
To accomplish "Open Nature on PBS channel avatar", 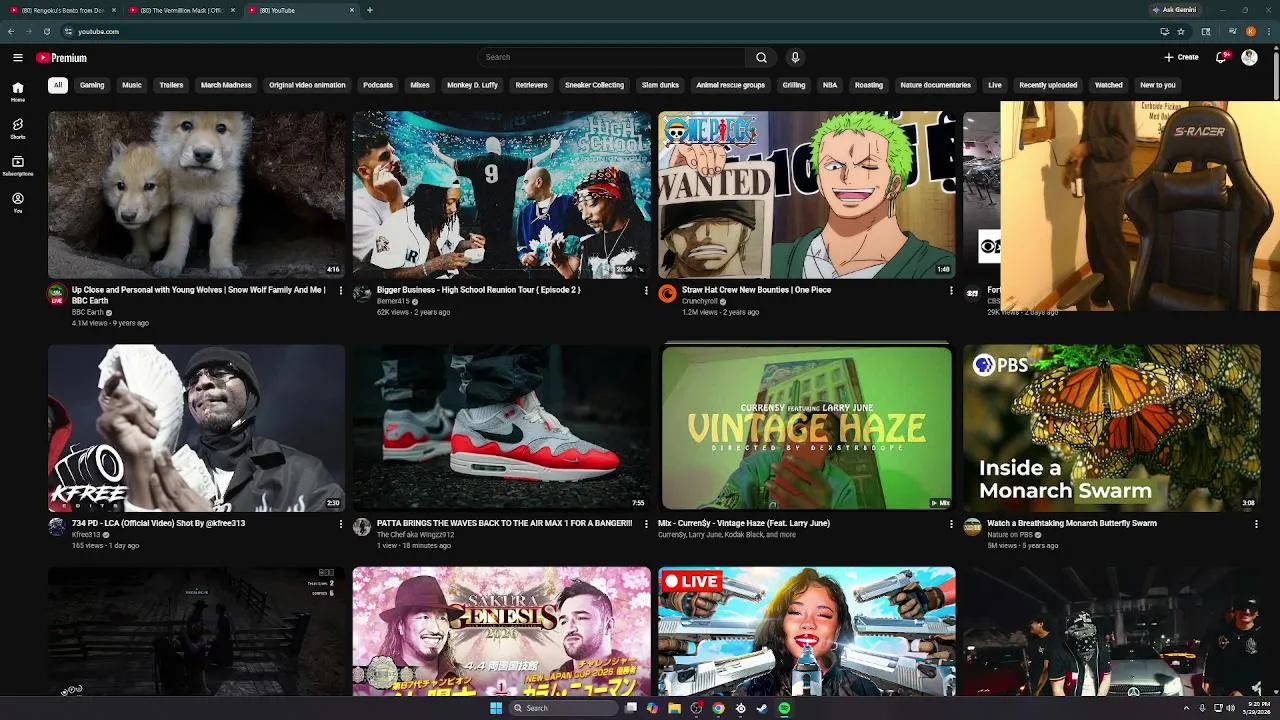I will 972,527.
